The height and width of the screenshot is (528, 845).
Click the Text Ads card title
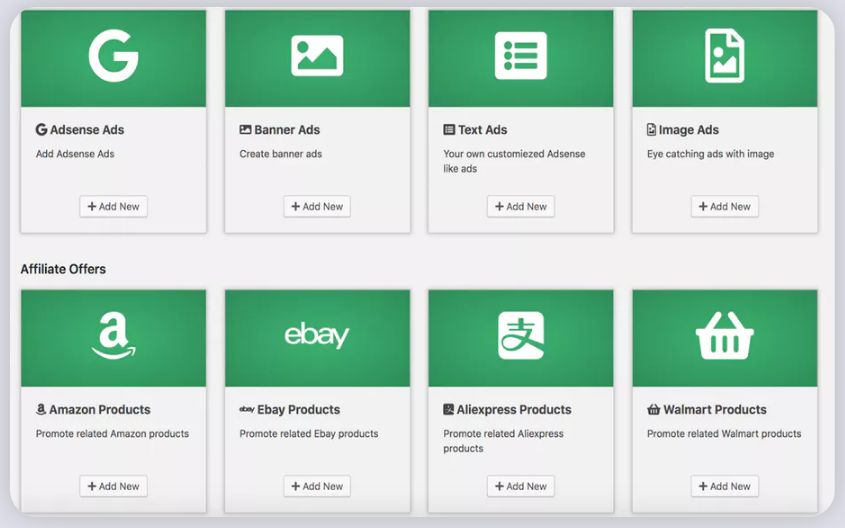(x=482, y=130)
